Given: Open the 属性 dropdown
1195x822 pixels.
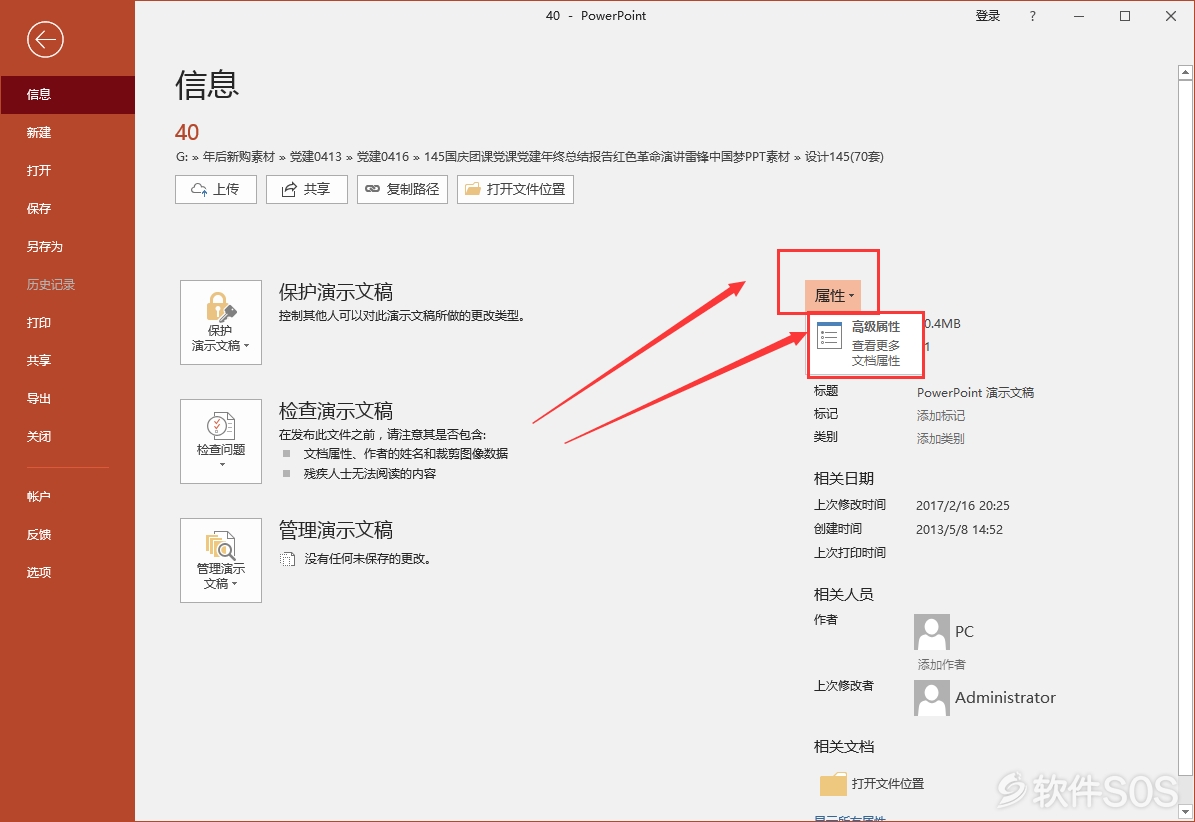Looking at the screenshot, I should (833, 296).
